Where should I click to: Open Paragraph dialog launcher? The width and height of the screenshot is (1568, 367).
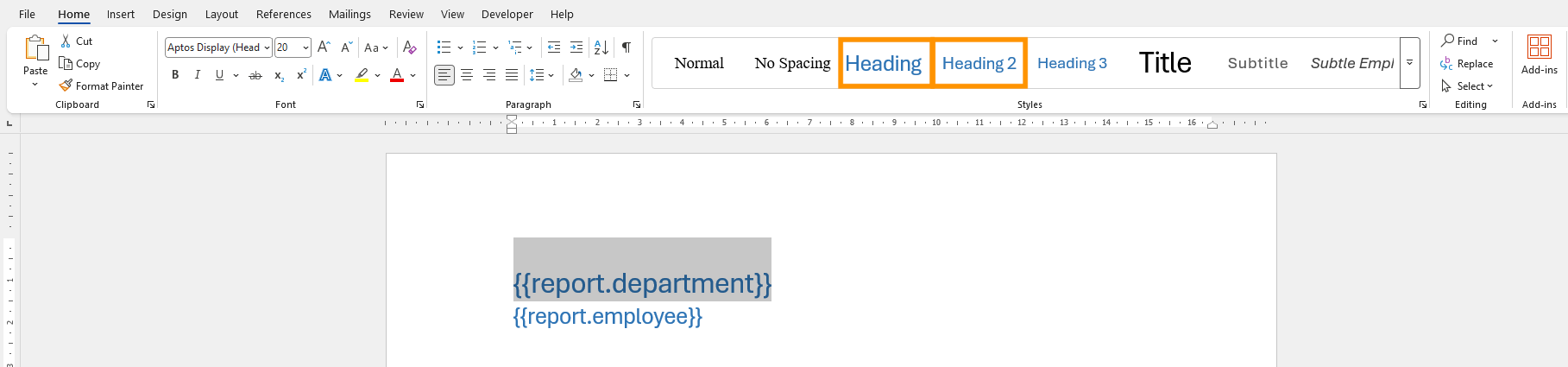pyautogui.click(x=637, y=104)
